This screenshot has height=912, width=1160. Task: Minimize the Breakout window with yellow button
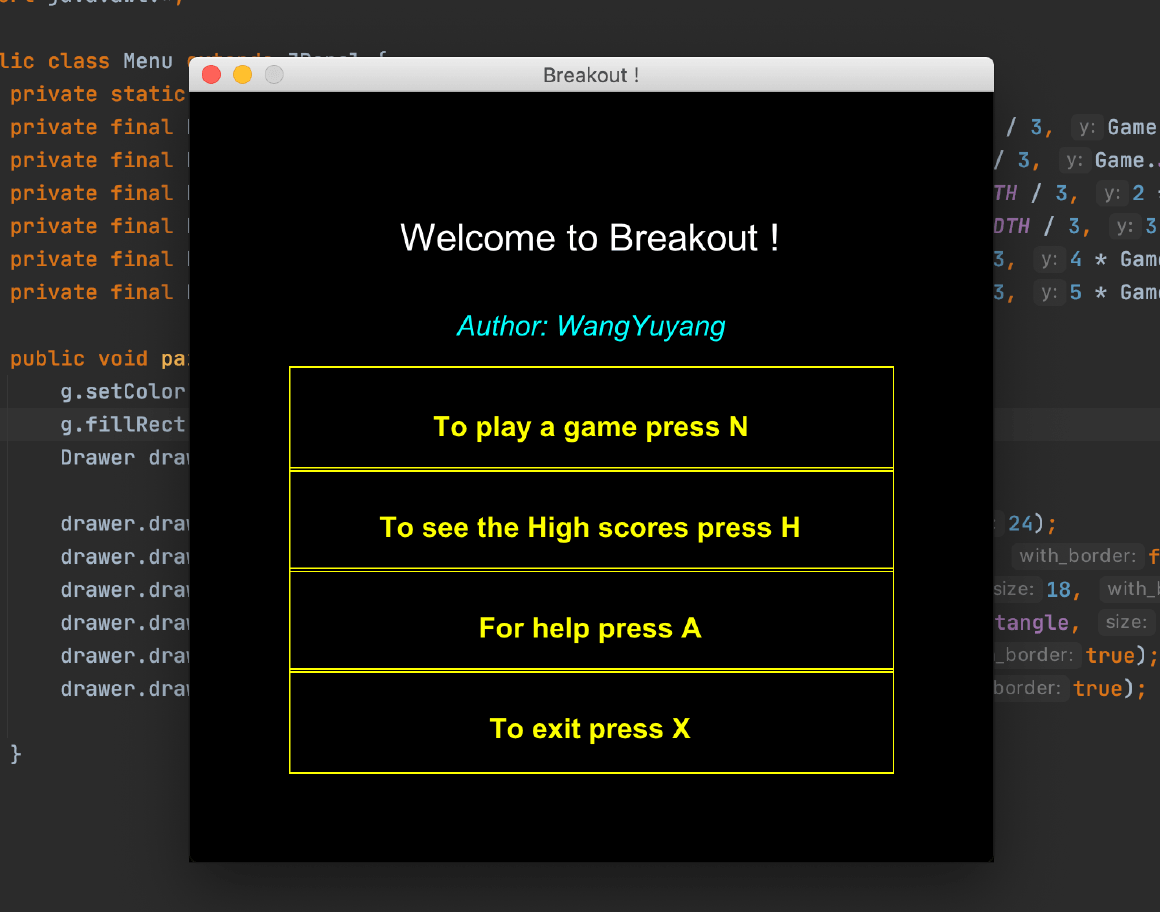coord(242,75)
